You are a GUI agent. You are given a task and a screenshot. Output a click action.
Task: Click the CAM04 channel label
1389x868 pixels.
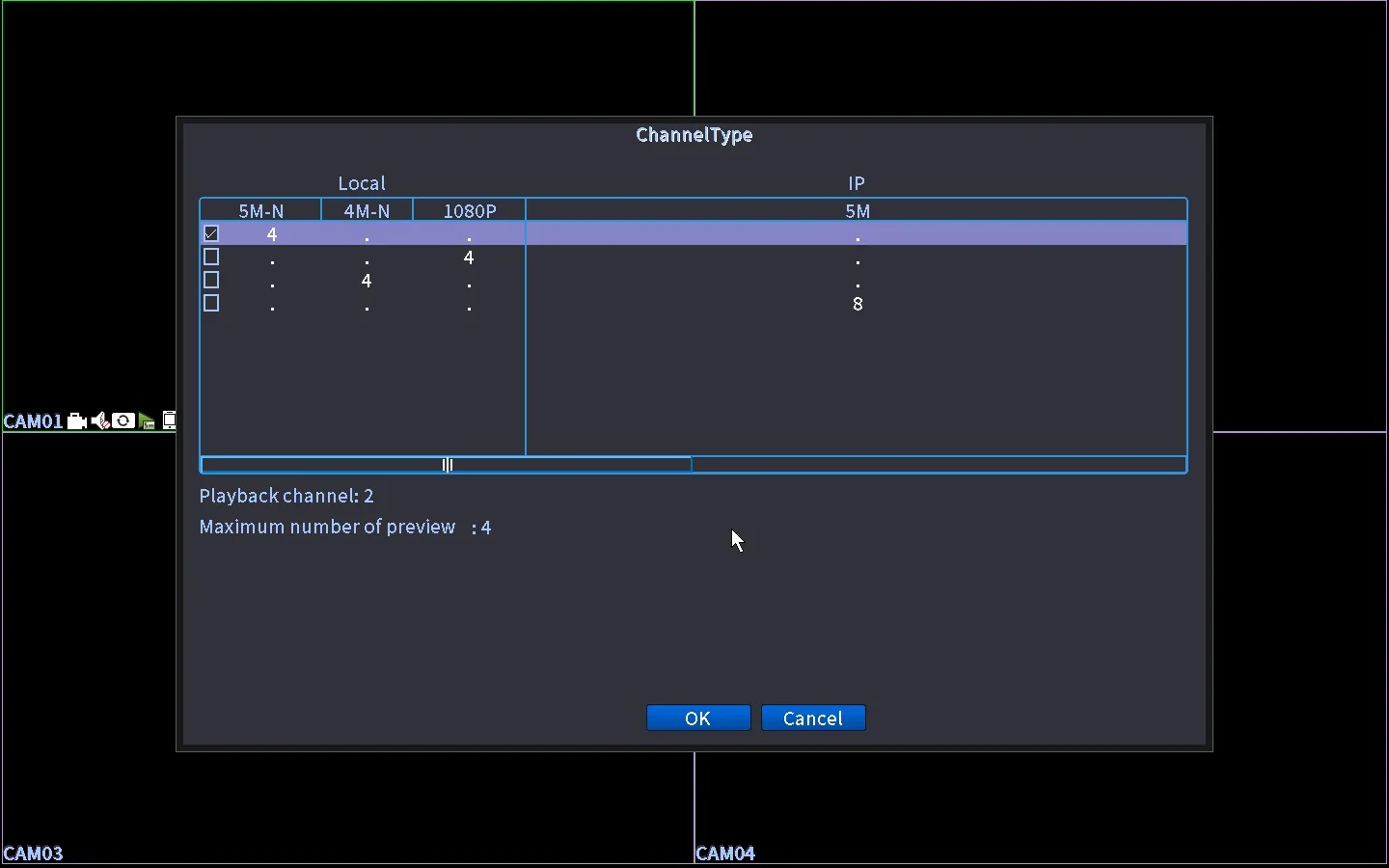[x=726, y=854]
